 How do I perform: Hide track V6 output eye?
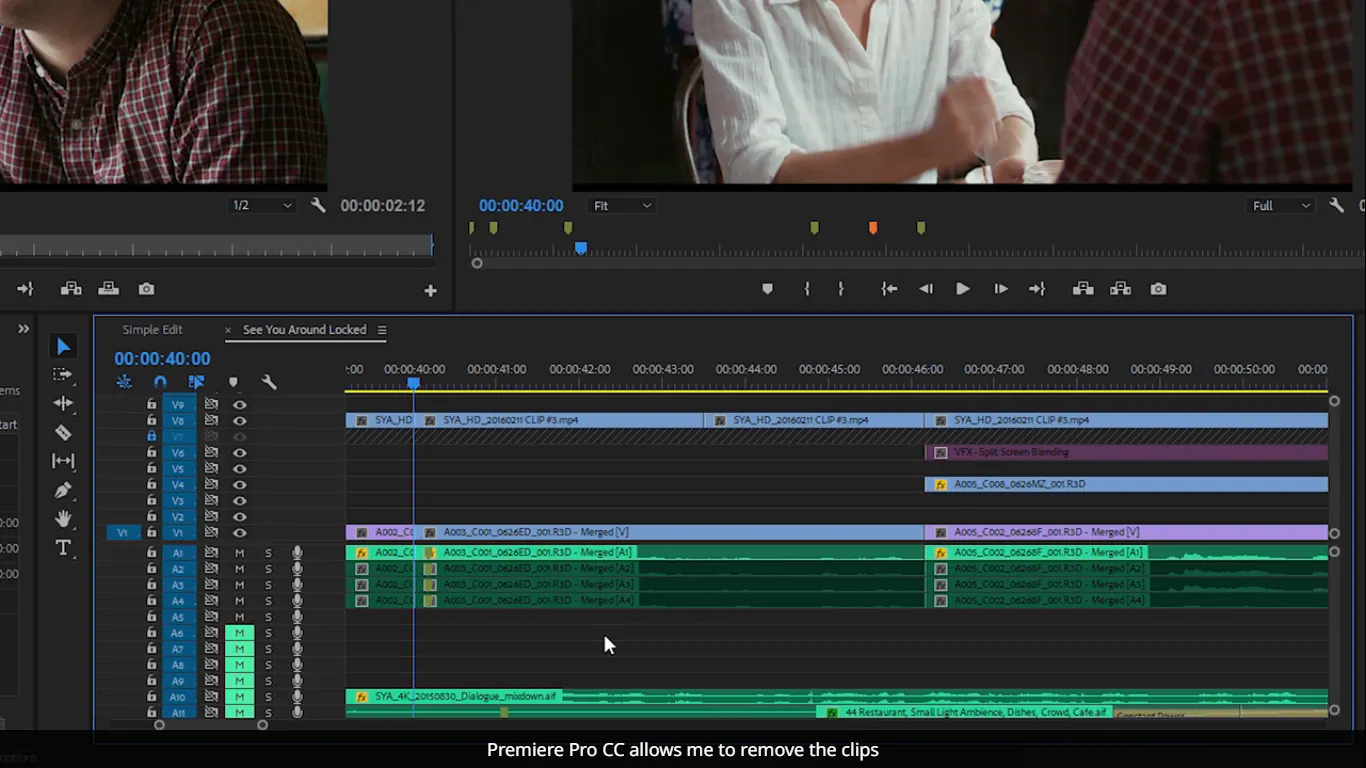(x=240, y=453)
